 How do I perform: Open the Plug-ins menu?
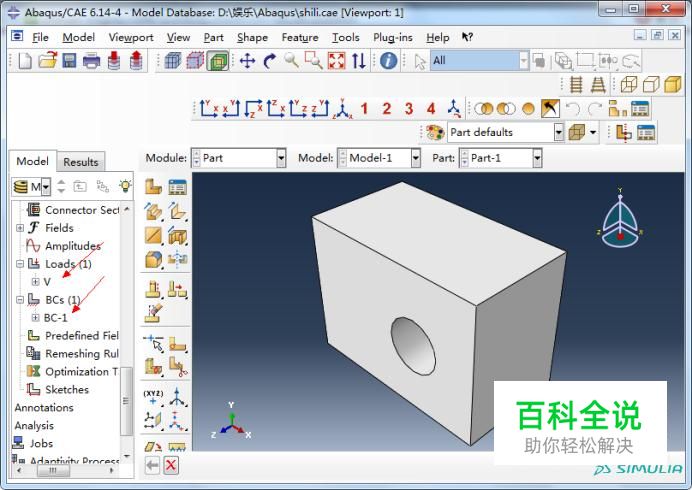(x=393, y=38)
